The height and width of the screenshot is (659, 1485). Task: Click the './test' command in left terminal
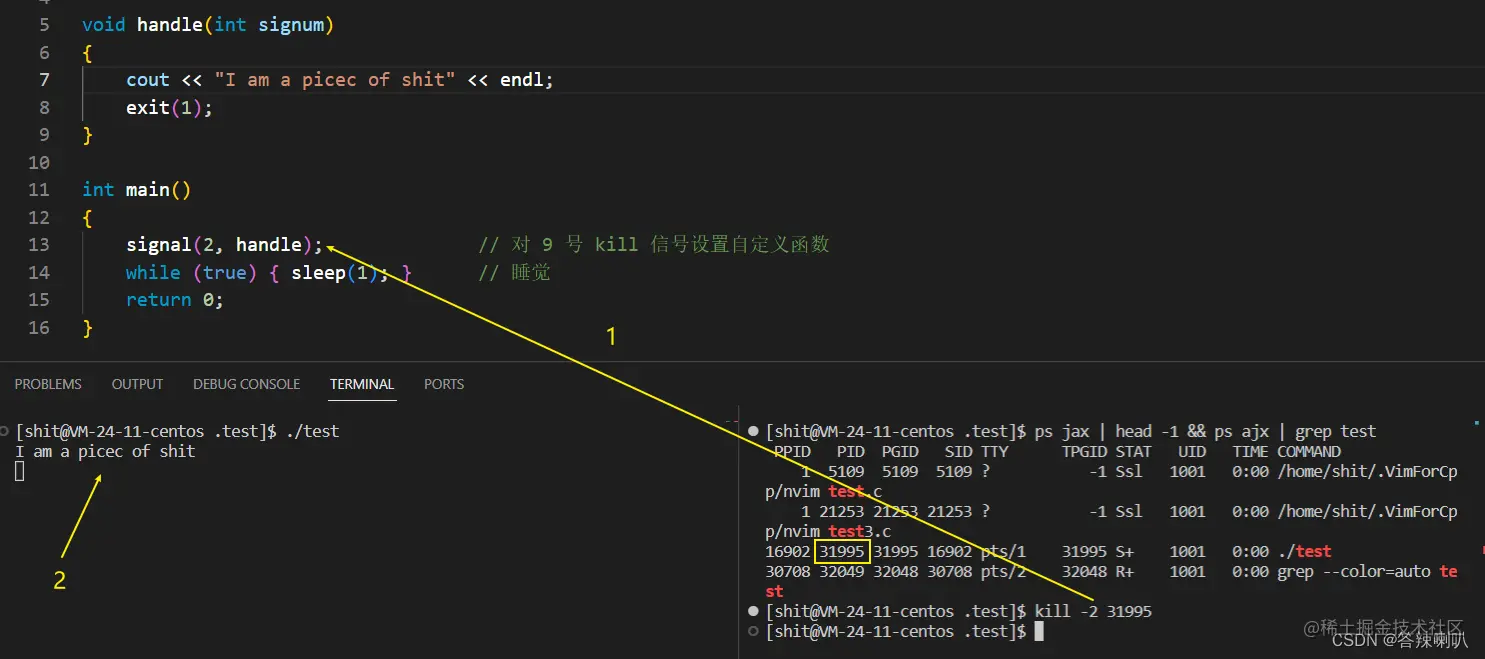[313, 431]
